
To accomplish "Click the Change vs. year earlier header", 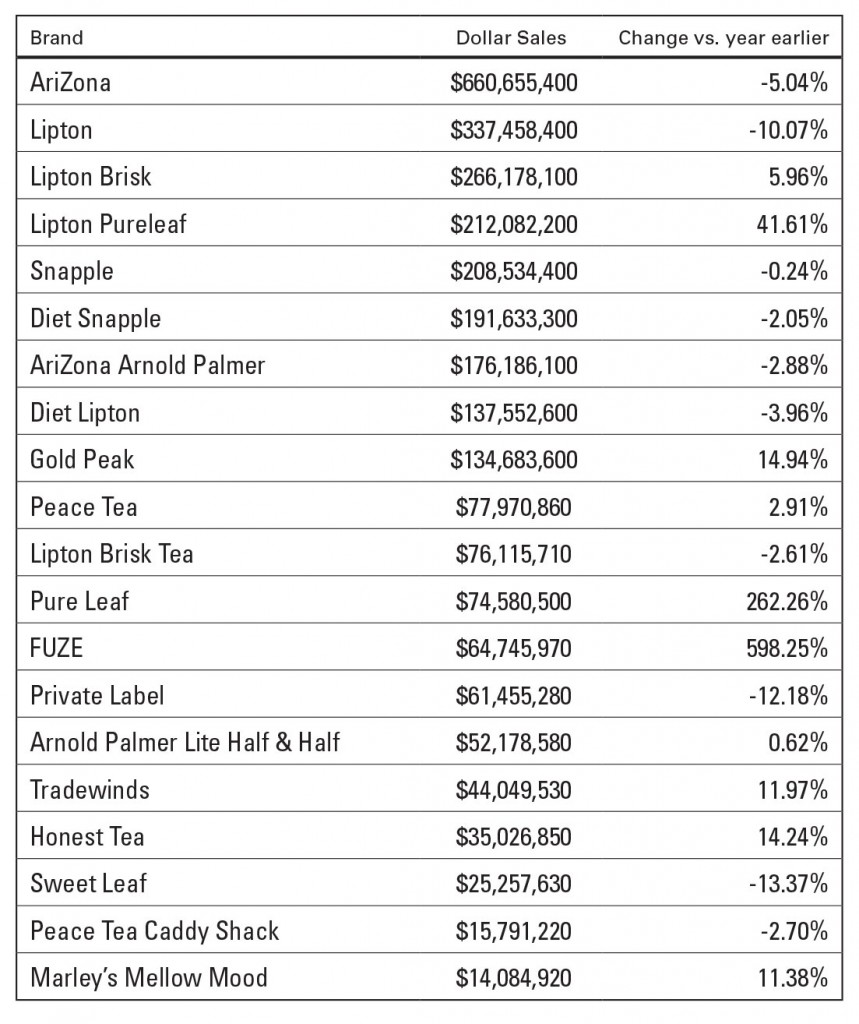I will (x=724, y=38).
